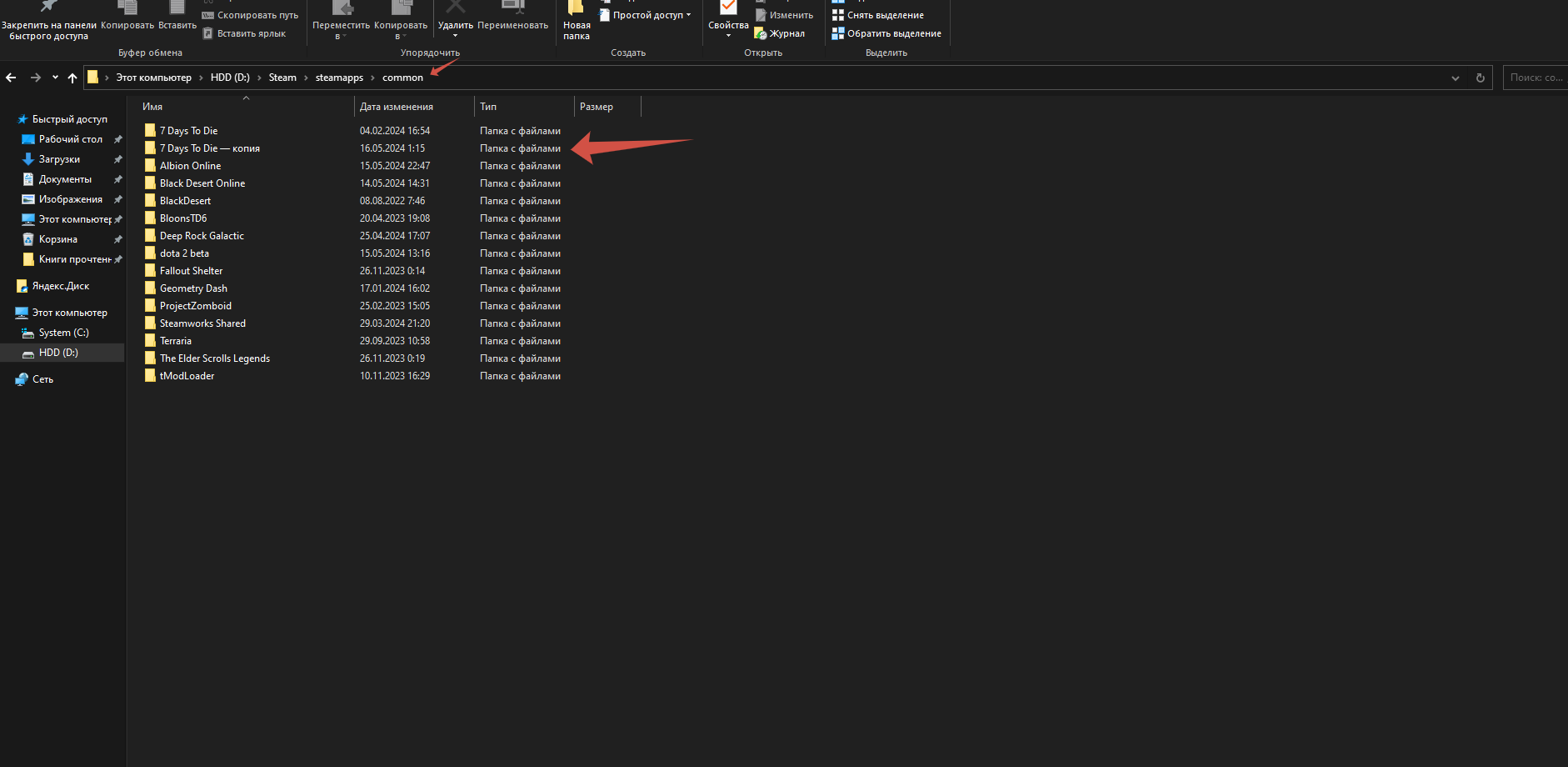Viewport: 1568px width, 767px height.
Task: Click the HDD (D:) drive icon in sidebar
Action: [x=28, y=353]
